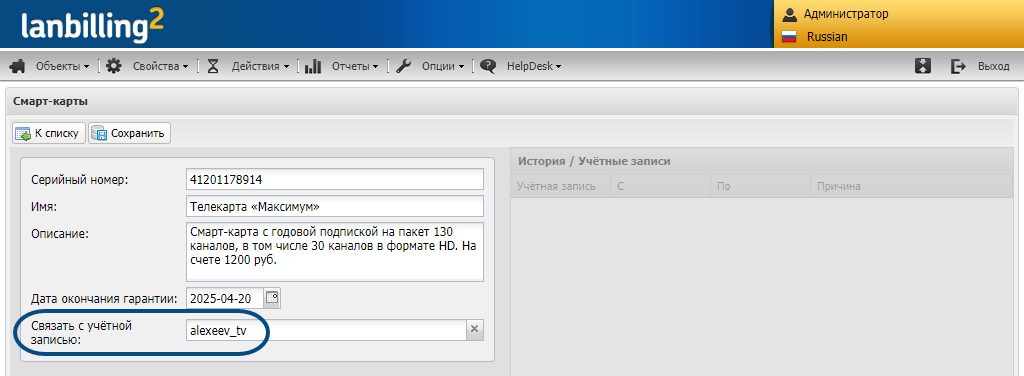Click the gear Properties icon
Screen dimensions: 1024x376
tap(114, 66)
